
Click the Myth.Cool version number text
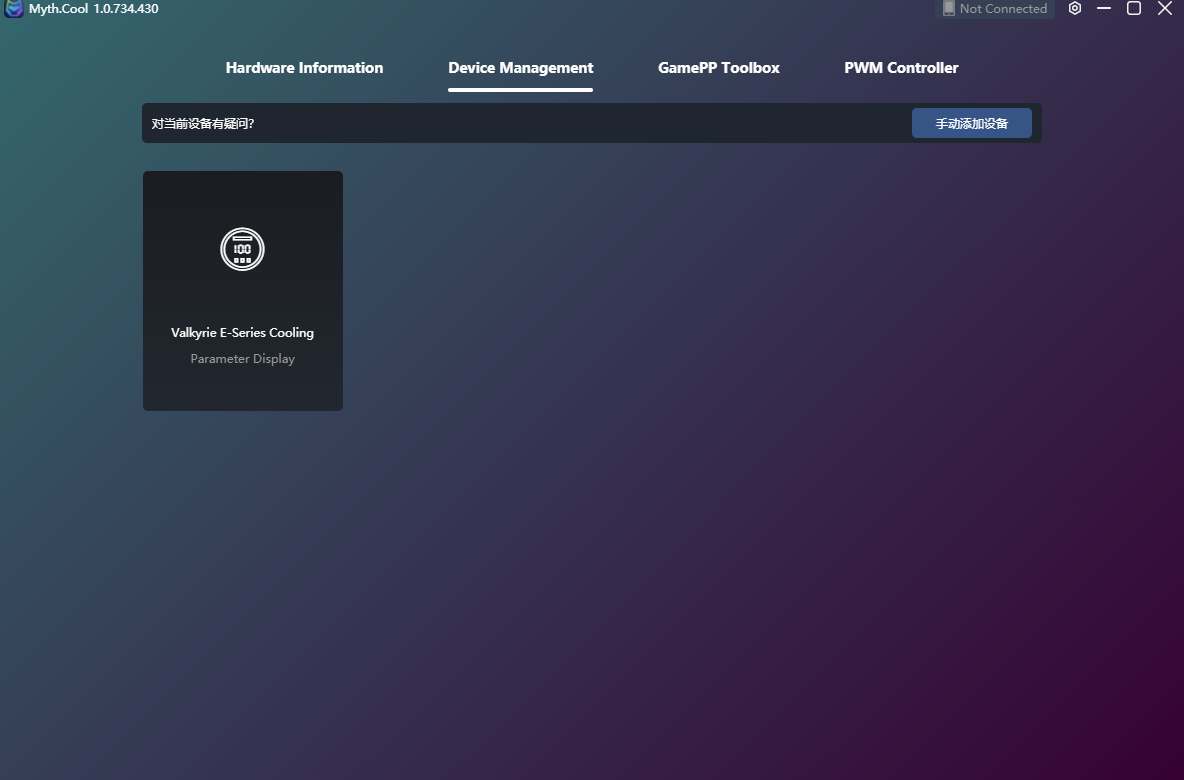(126, 9)
